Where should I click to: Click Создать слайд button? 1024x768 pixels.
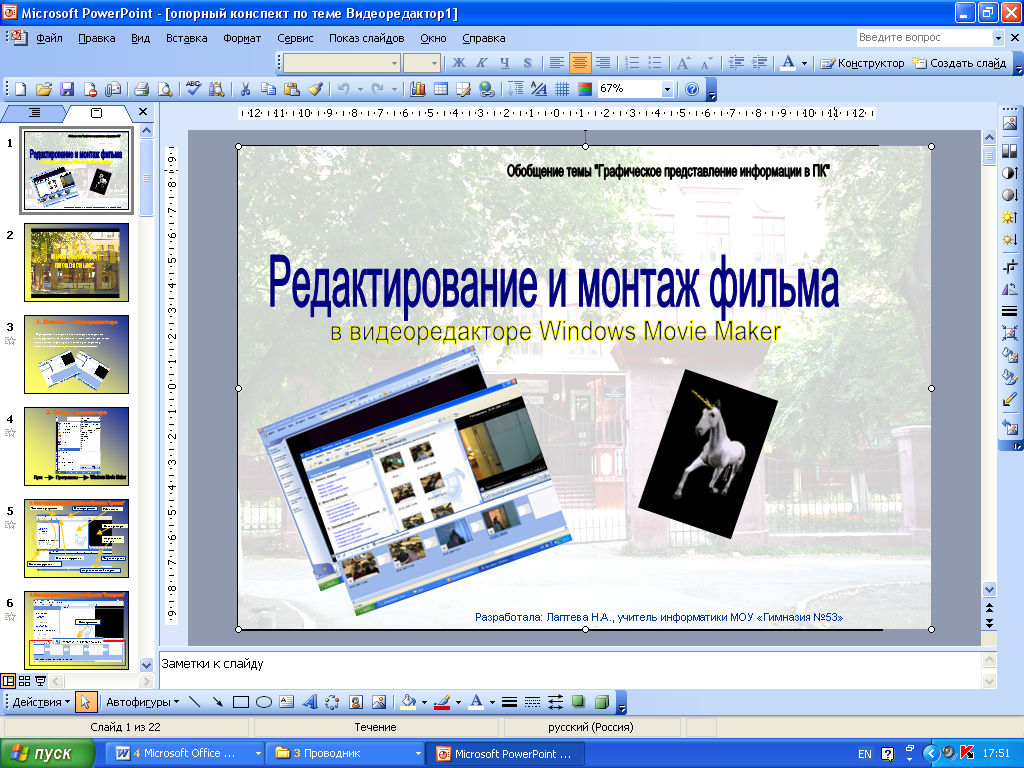(959, 63)
